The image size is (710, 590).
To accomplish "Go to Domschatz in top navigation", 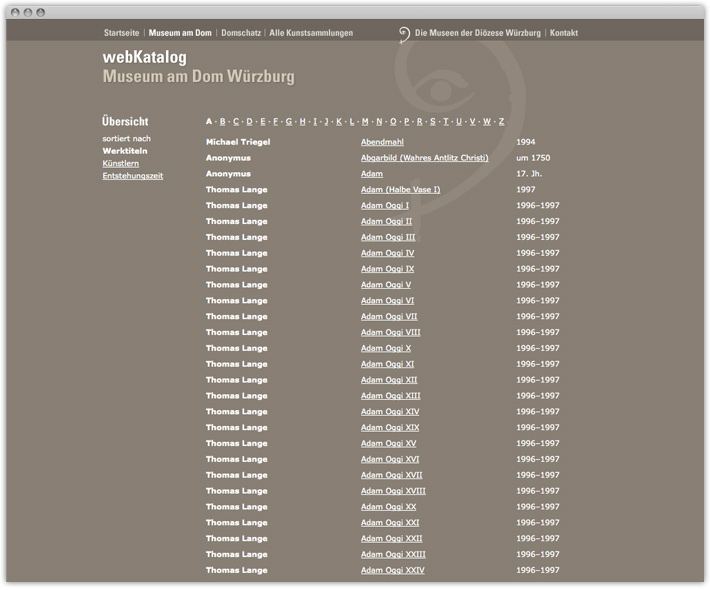I will click(241, 33).
